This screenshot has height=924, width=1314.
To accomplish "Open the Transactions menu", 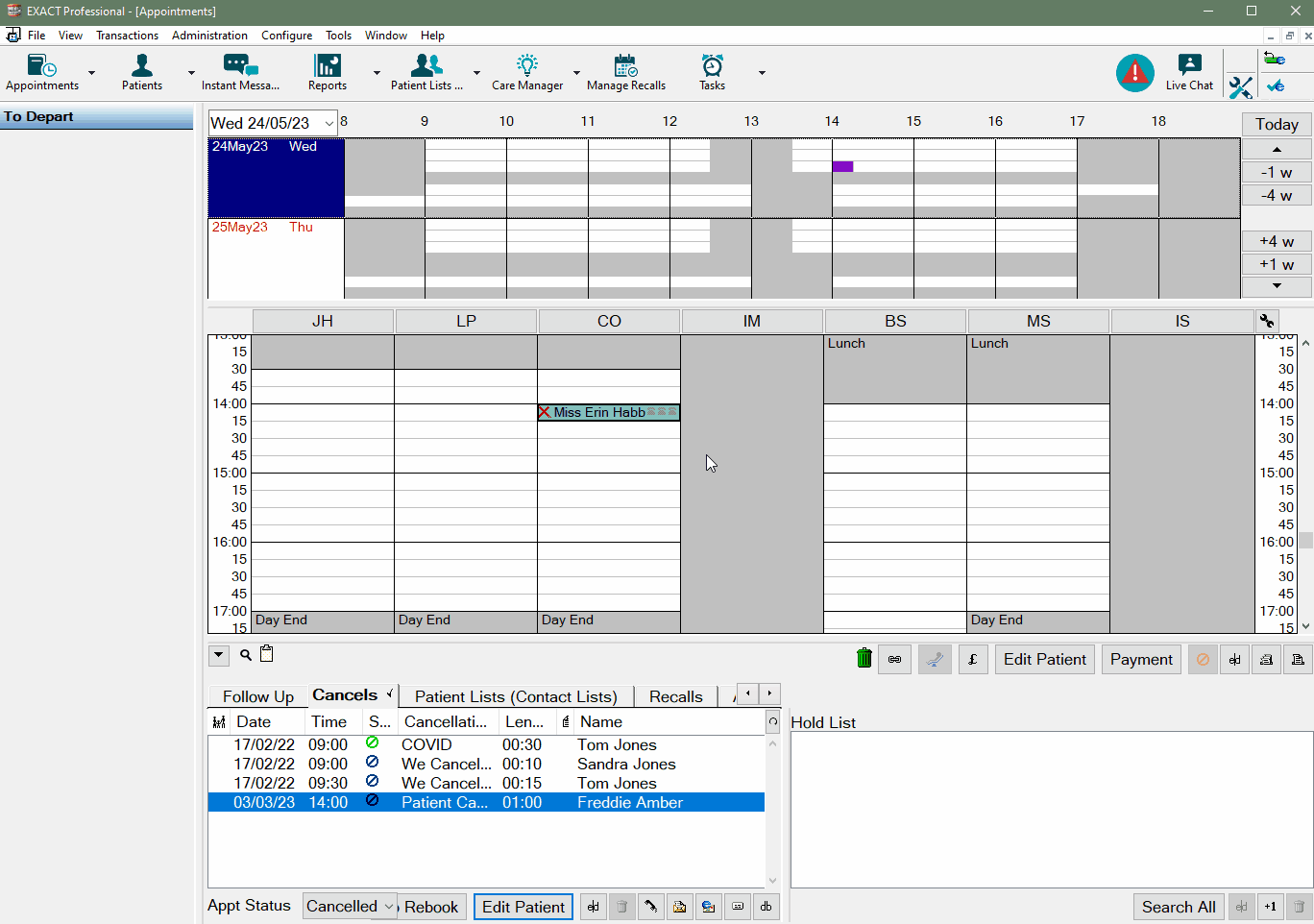I will click(127, 36).
